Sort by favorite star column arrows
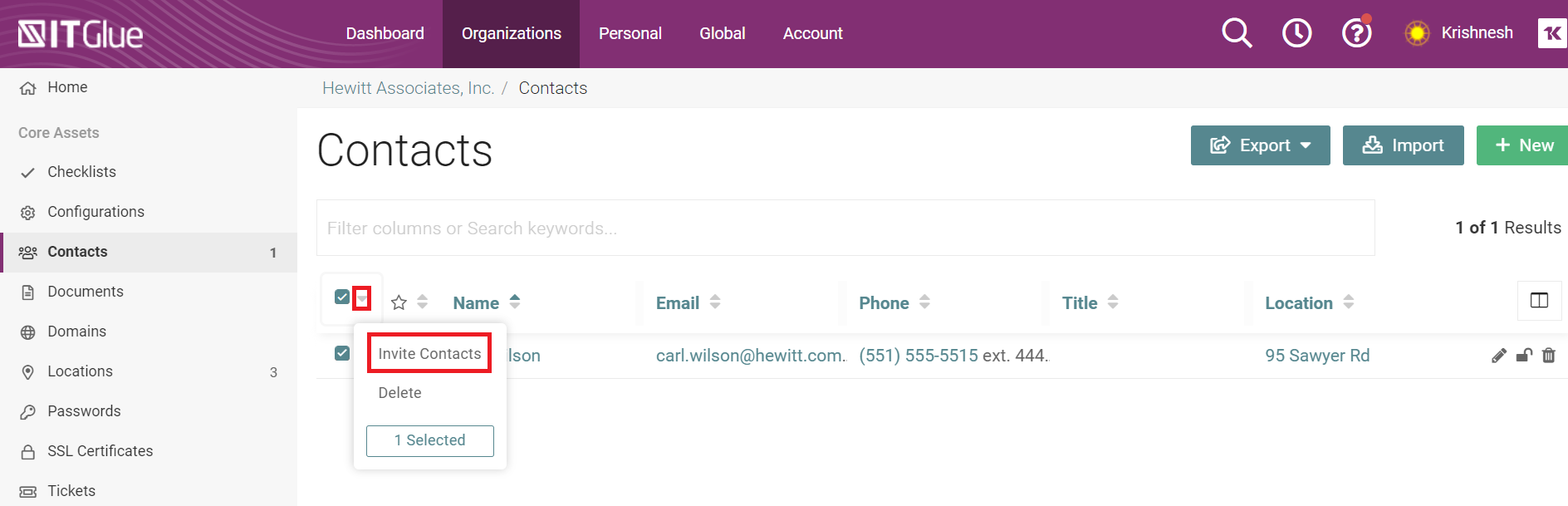 [423, 302]
